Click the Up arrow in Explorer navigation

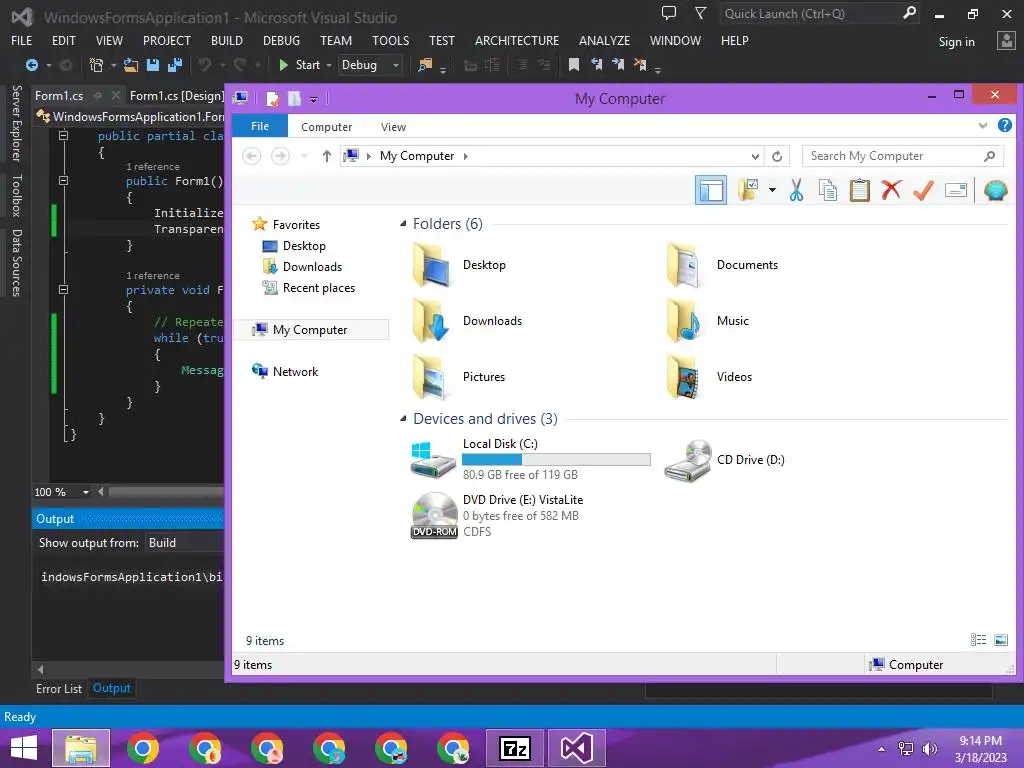coord(327,156)
